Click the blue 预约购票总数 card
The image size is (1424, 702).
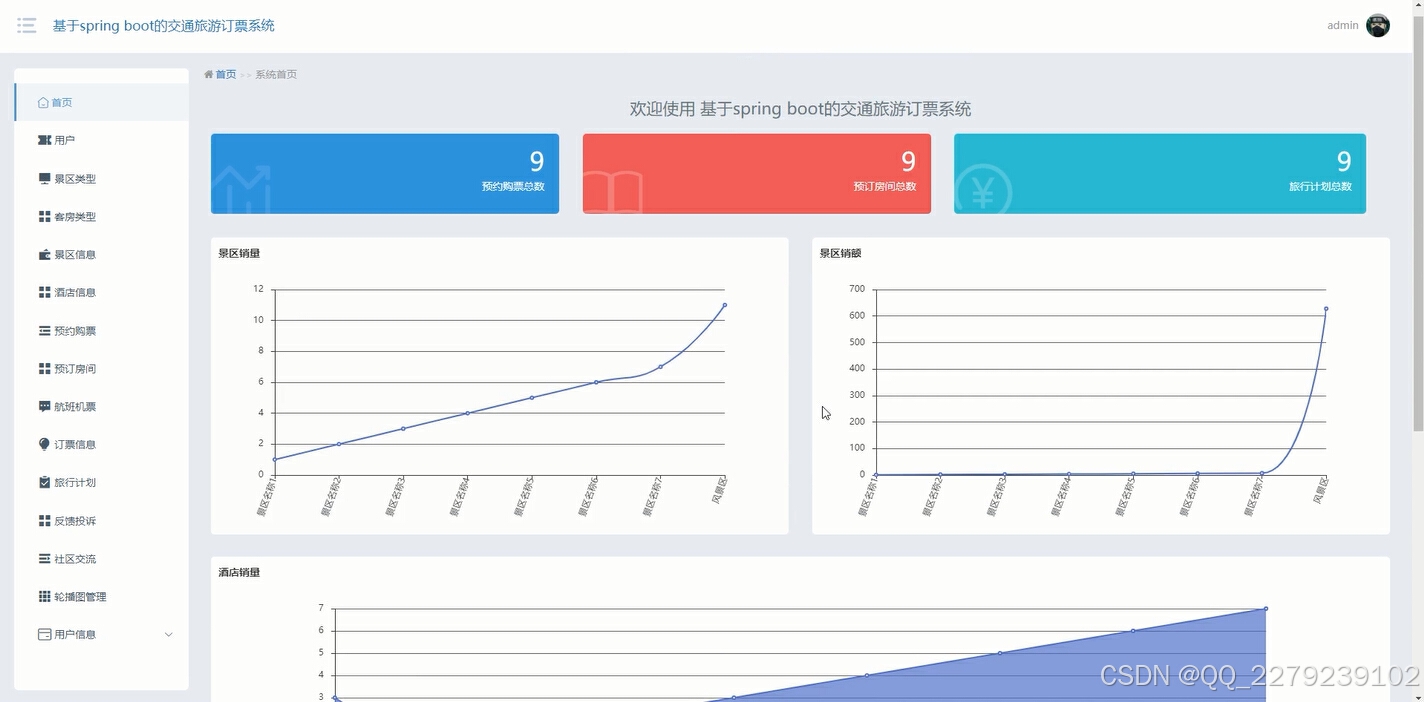[x=385, y=174]
